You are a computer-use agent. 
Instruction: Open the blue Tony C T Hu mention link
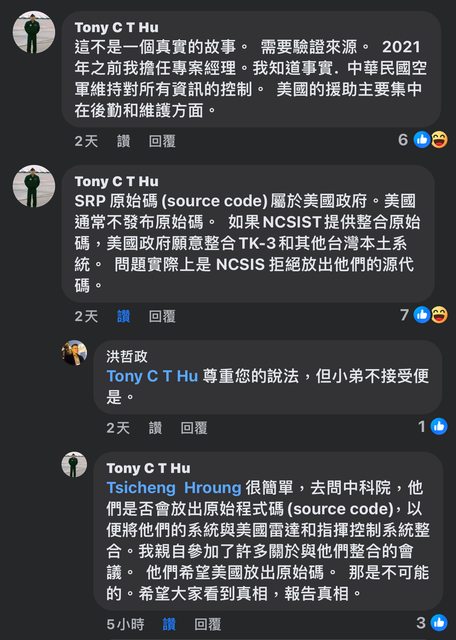(x=152, y=376)
